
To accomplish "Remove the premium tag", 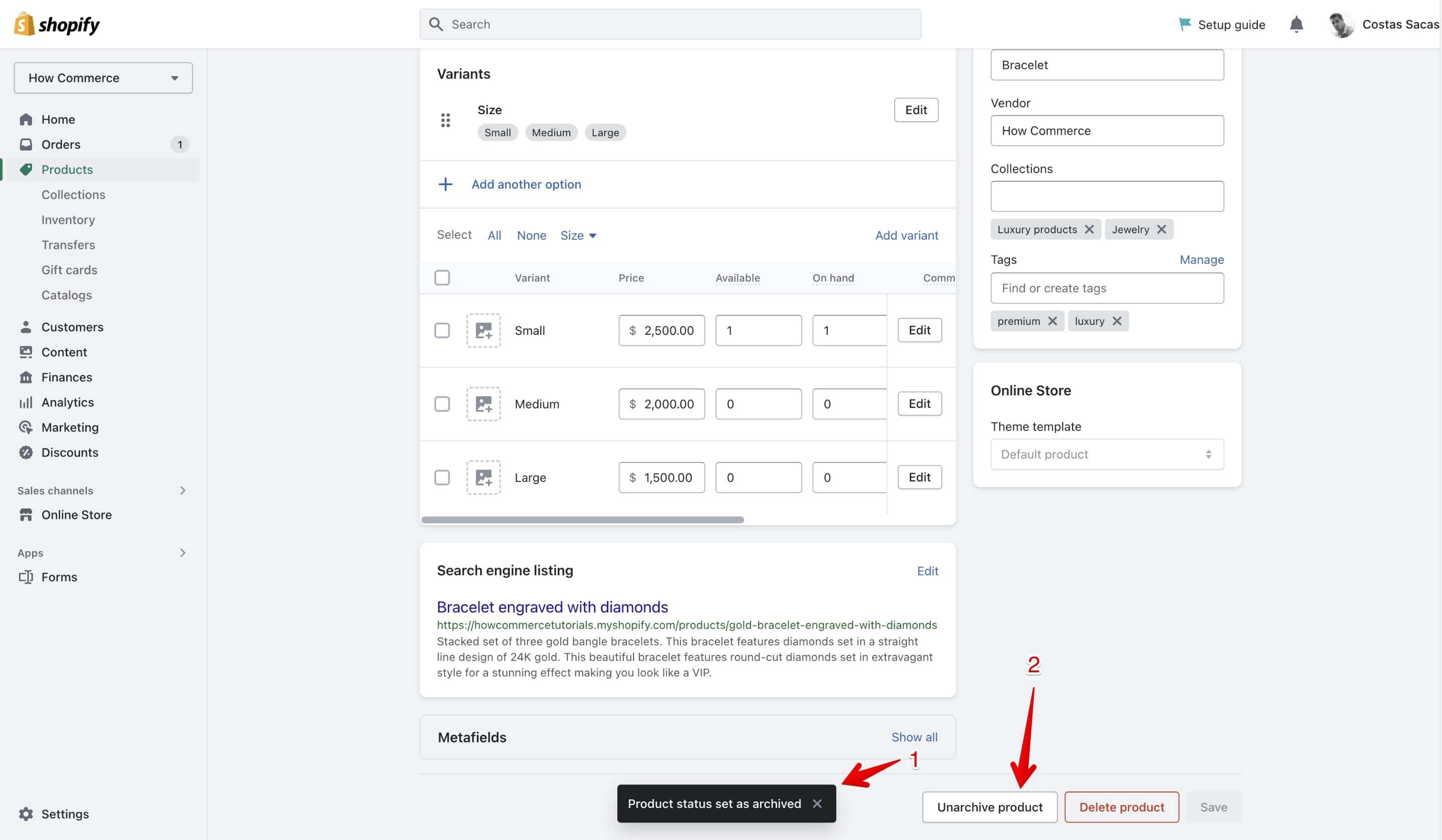I will pyautogui.click(x=1052, y=321).
